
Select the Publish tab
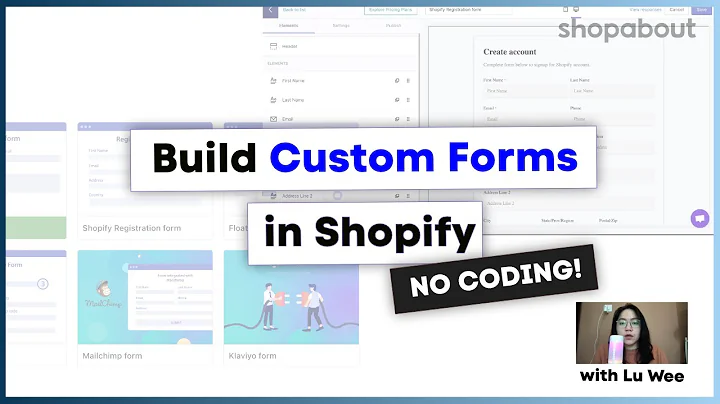tap(393, 26)
